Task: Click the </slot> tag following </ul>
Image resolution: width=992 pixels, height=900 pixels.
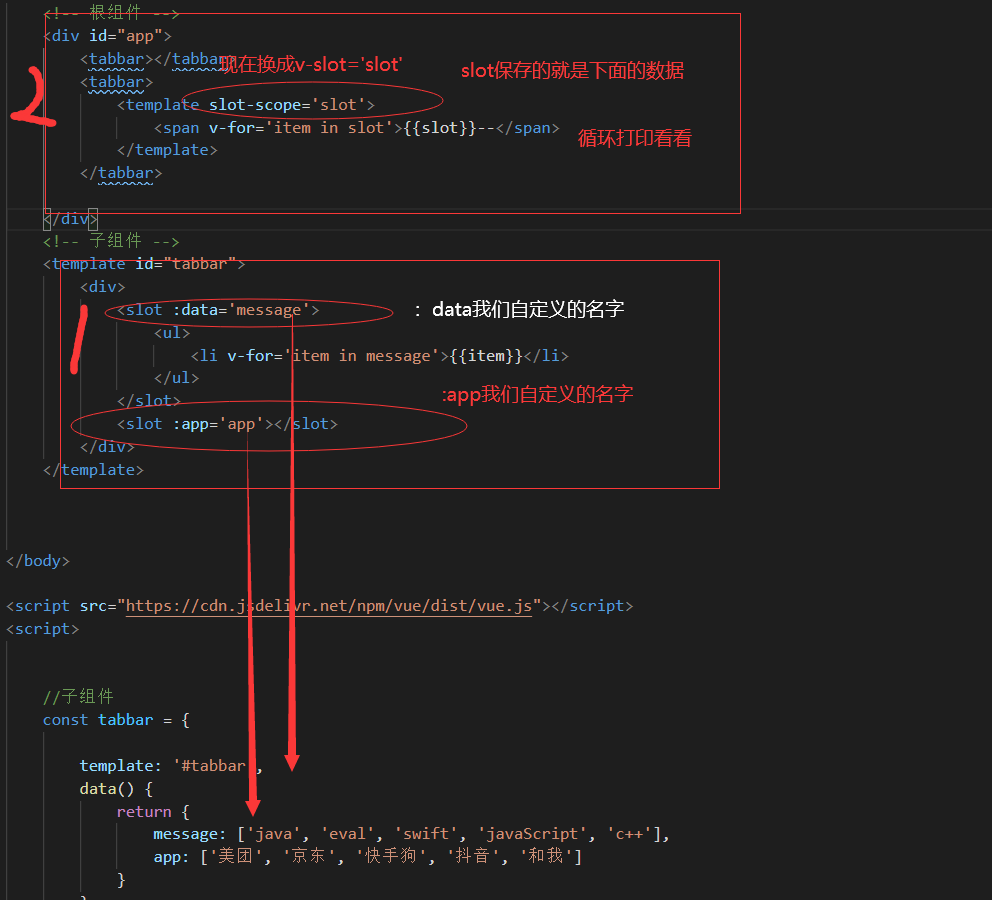Action: [x=149, y=401]
